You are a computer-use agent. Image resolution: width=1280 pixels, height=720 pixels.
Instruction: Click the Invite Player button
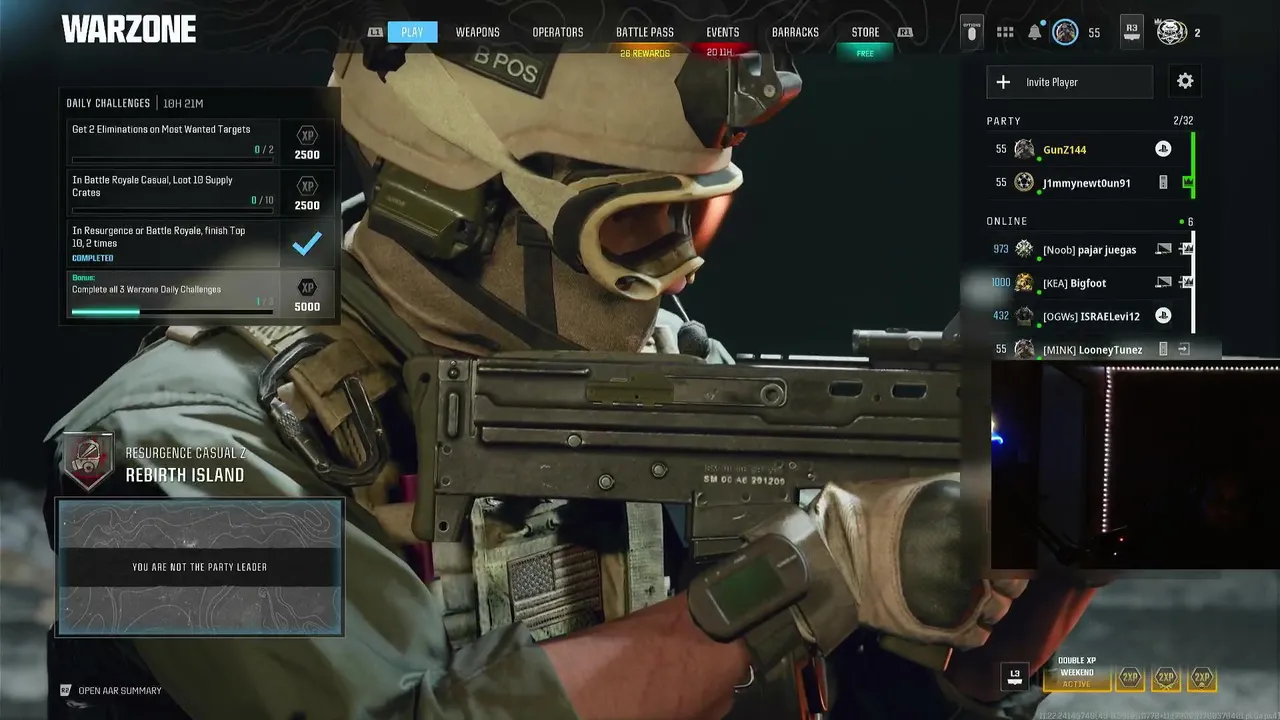click(x=1070, y=82)
